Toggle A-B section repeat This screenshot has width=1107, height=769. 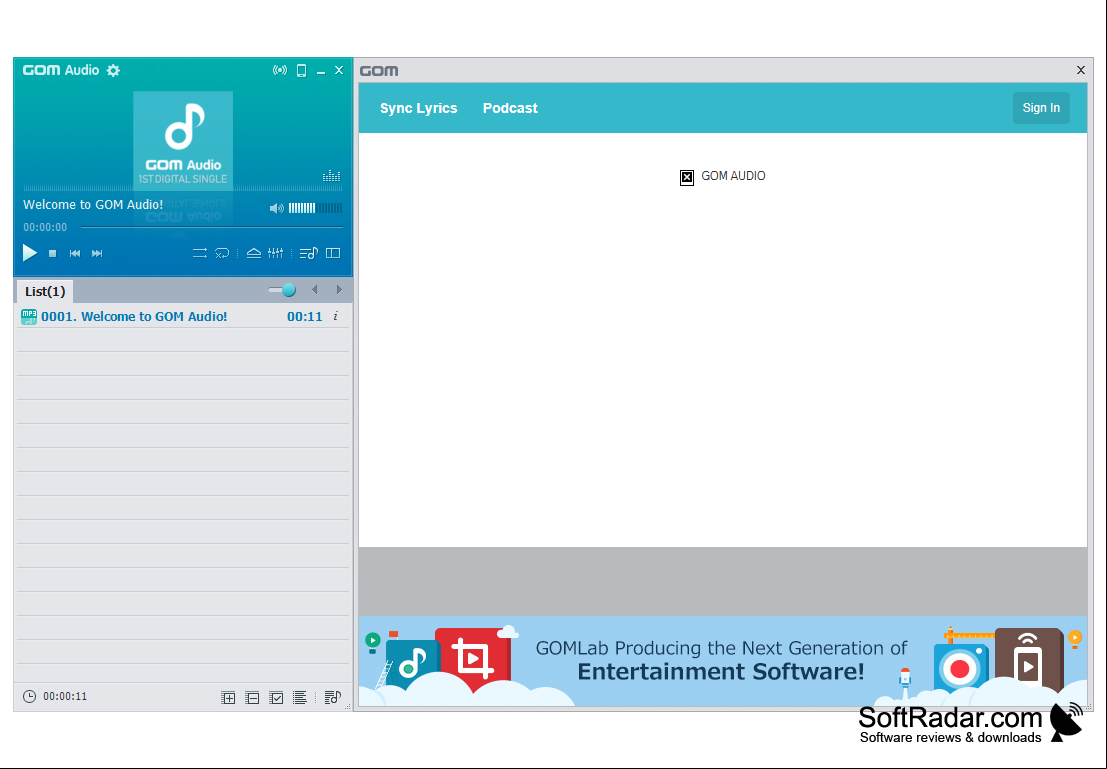(x=222, y=253)
